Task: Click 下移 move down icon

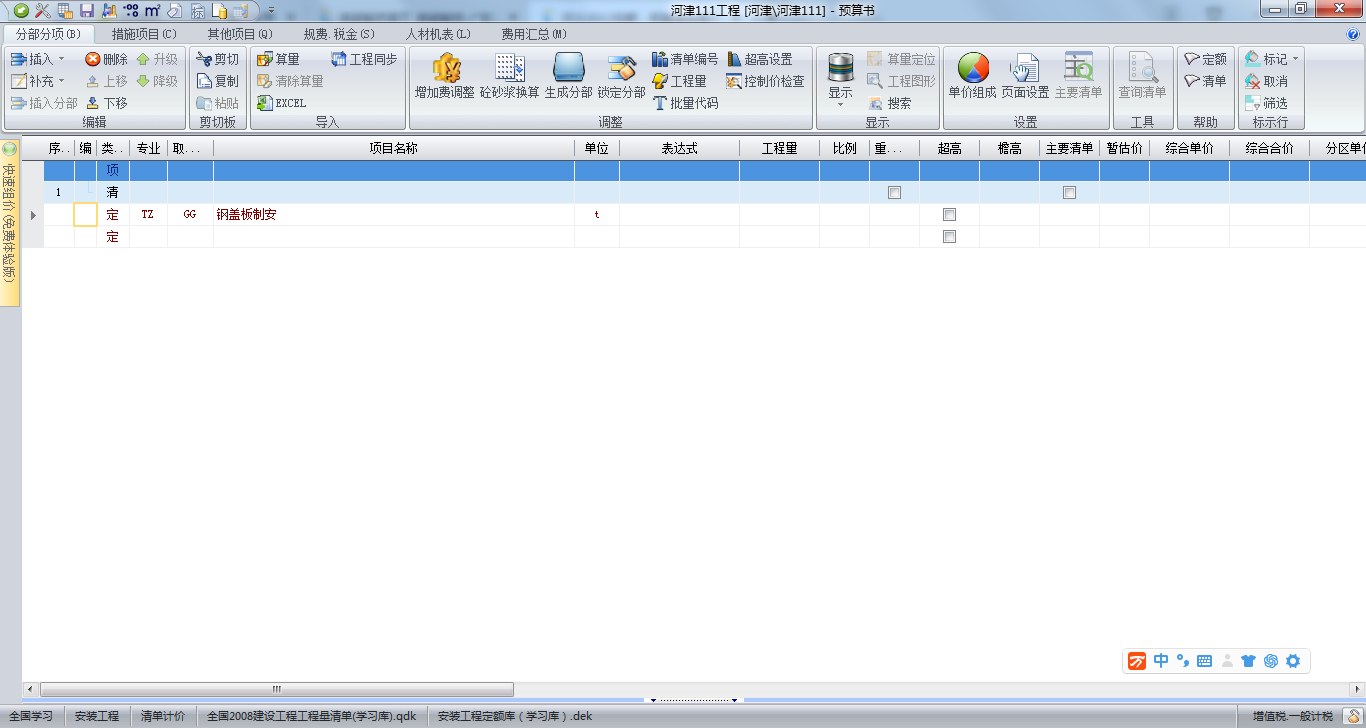Action: tap(93, 103)
